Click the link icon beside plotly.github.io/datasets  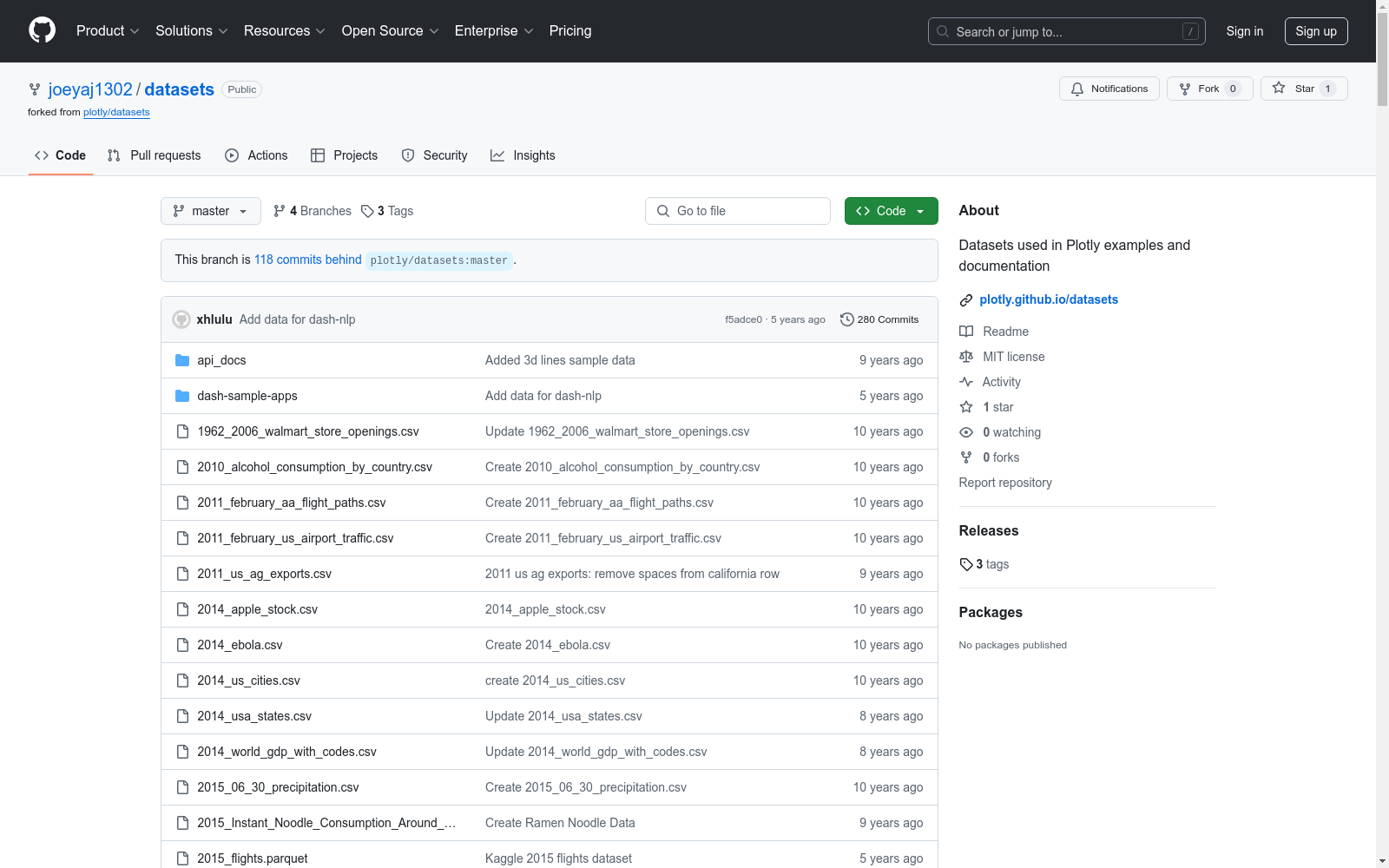pyautogui.click(x=966, y=300)
